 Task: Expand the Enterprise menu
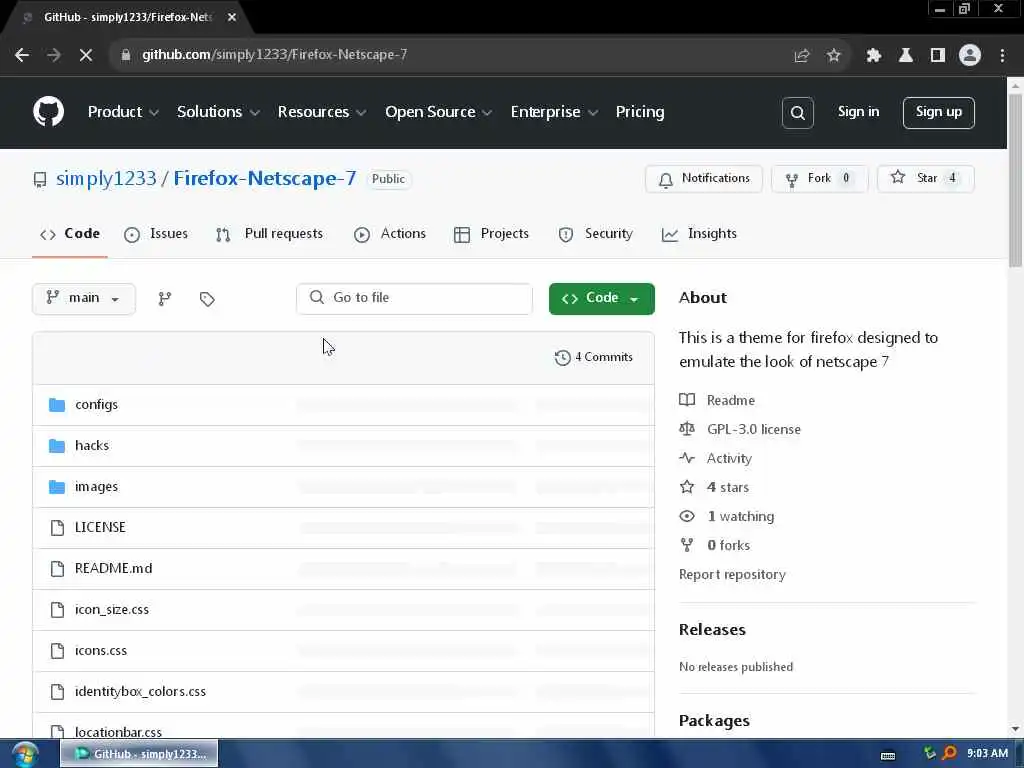click(554, 112)
